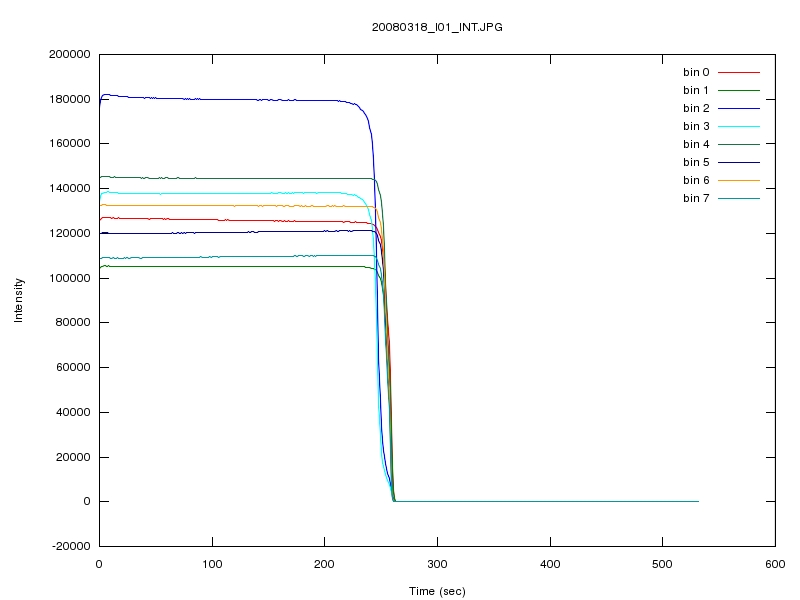Viewport: 800px width, 600px height.
Task: Click the 'bin 1' legend label
Action: pyautogui.click(x=696, y=90)
